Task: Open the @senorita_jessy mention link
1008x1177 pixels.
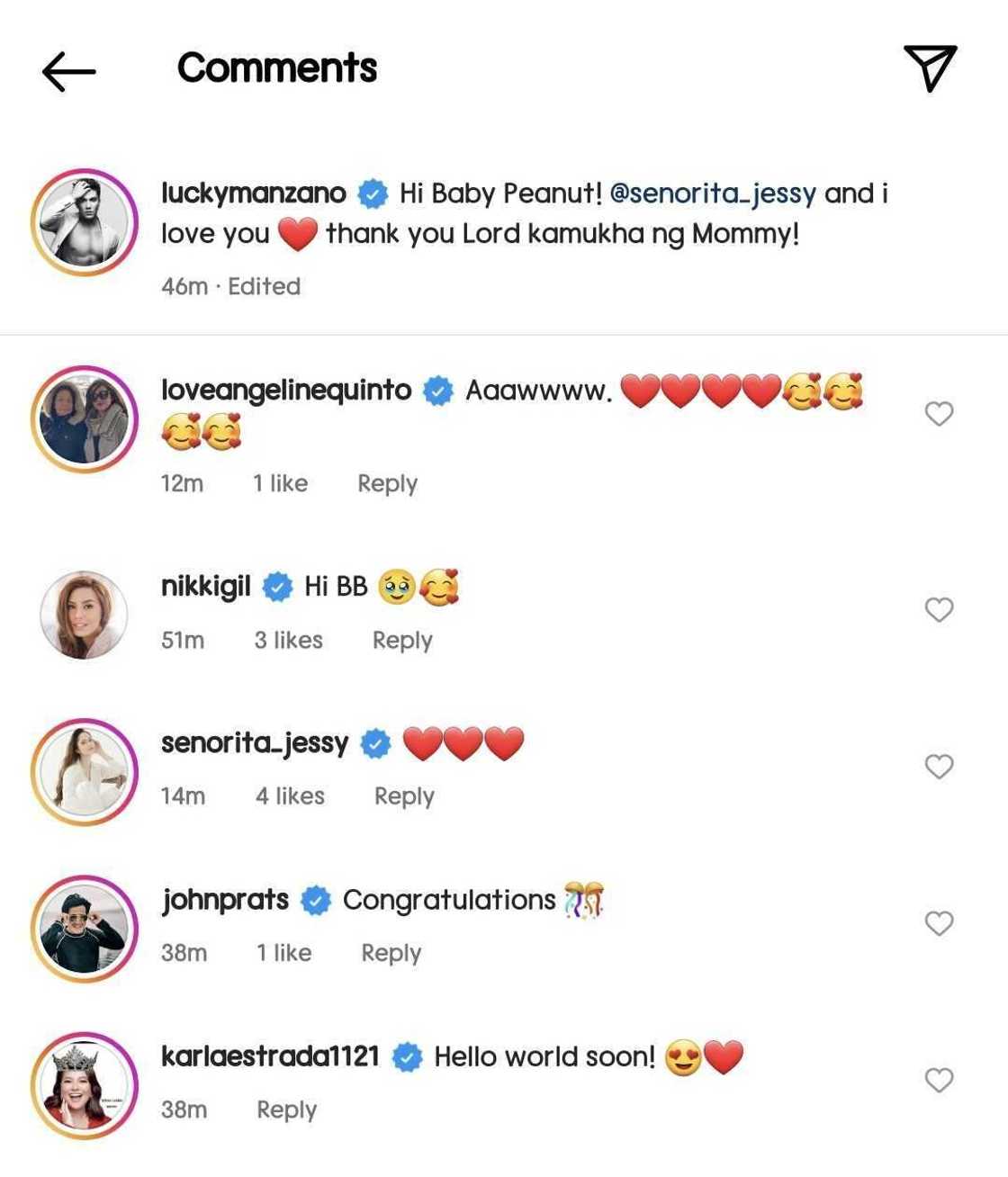Action: point(713,193)
